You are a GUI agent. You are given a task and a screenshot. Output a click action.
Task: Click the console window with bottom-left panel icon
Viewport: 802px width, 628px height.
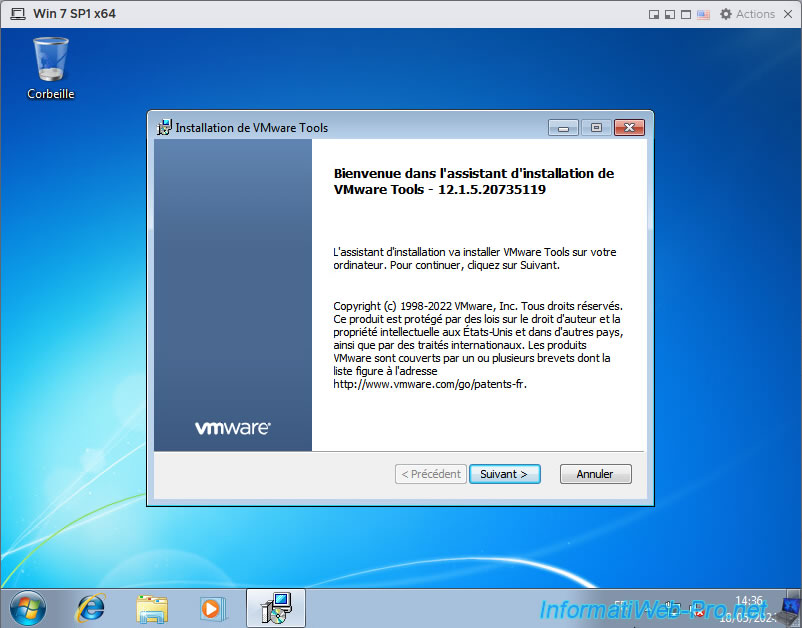670,14
